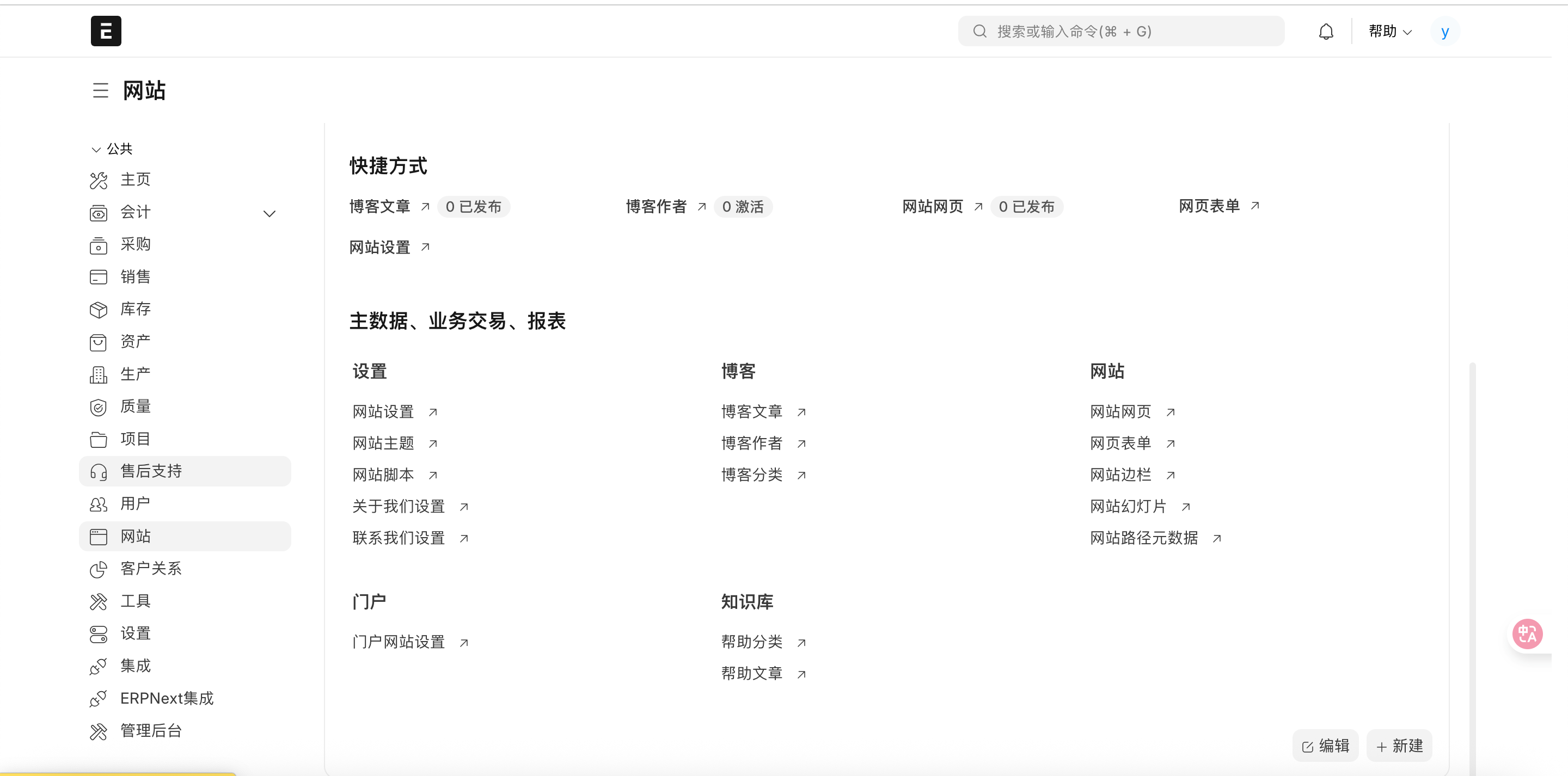
Task: Open 客户关系 with pie chart icon
Action: coord(150,569)
